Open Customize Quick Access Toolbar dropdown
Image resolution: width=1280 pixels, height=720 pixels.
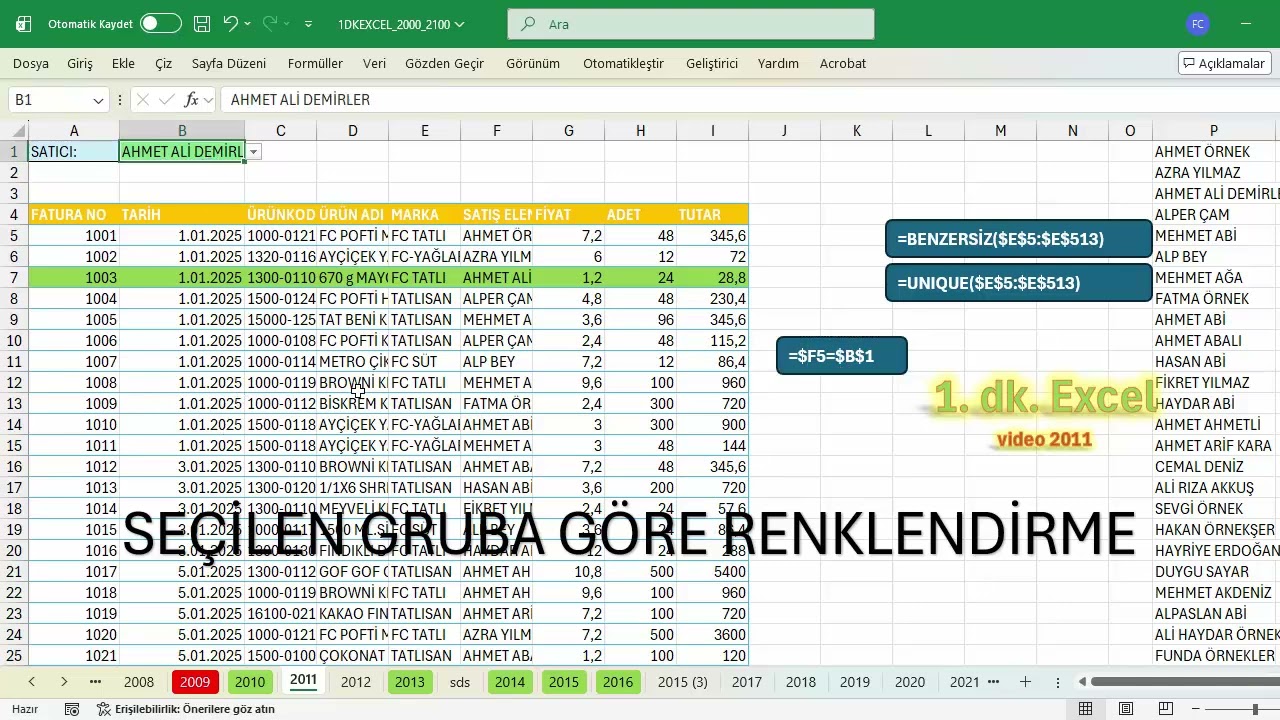coord(308,24)
